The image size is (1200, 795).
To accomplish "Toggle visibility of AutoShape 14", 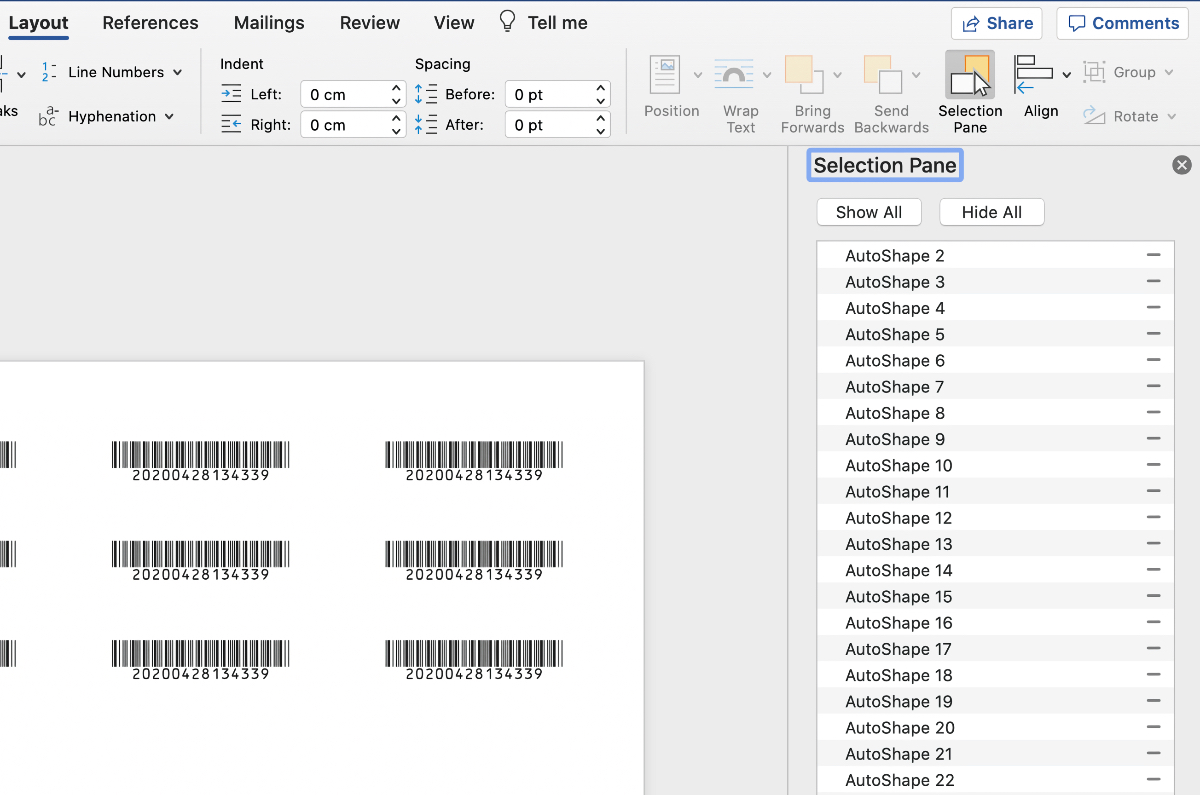I will pyautogui.click(x=1154, y=570).
